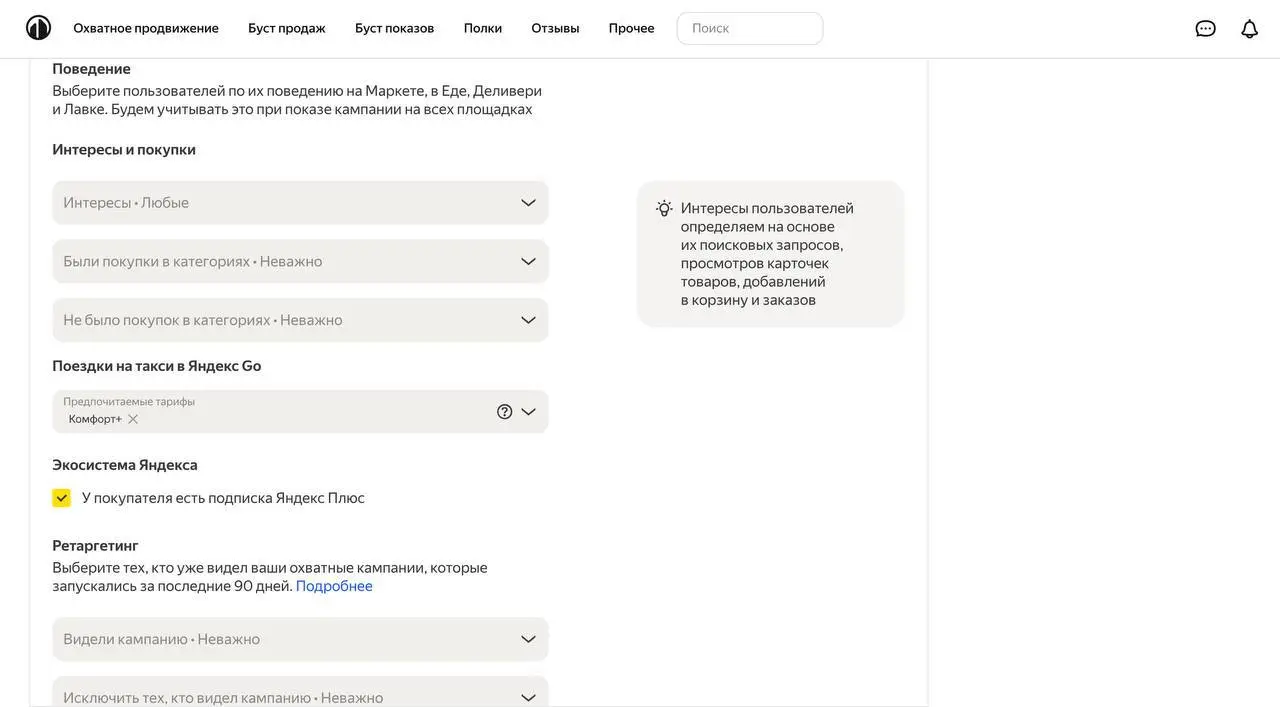Click the help question mark in tariffs field

click(x=505, y=412)
